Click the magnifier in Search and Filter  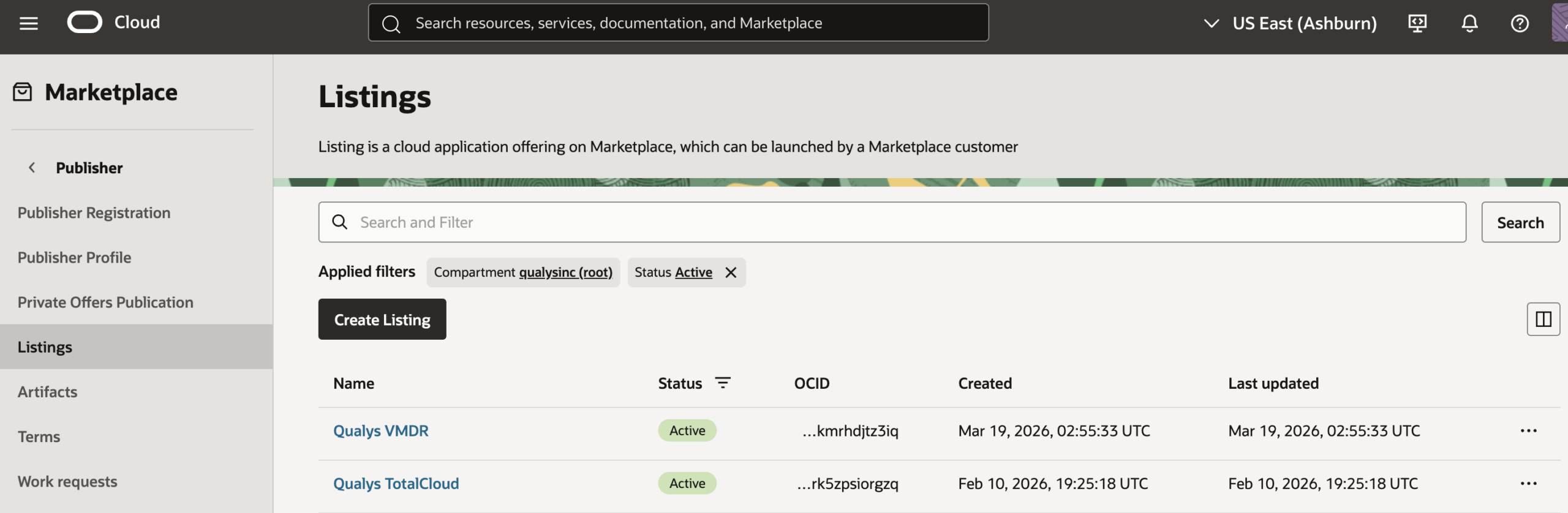(340, 222)
